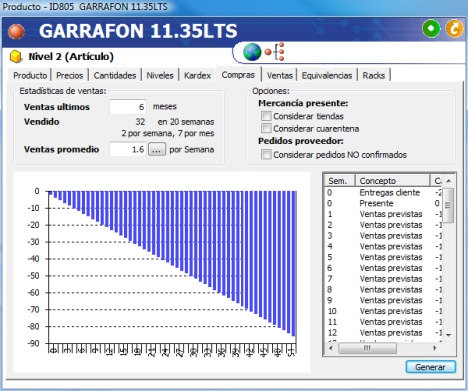Click the yellow cube Nivel 2 icon
This screenshot has height=391, width=468.
[x=16, y=57]
